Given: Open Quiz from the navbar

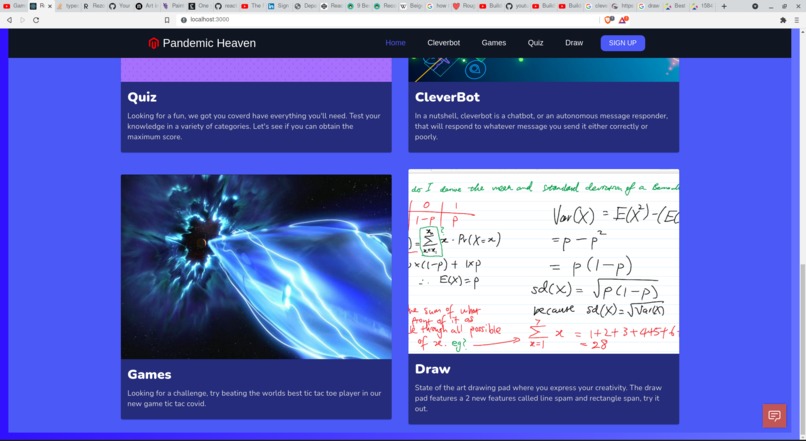Looking at the screenshot, I should 535,43.
